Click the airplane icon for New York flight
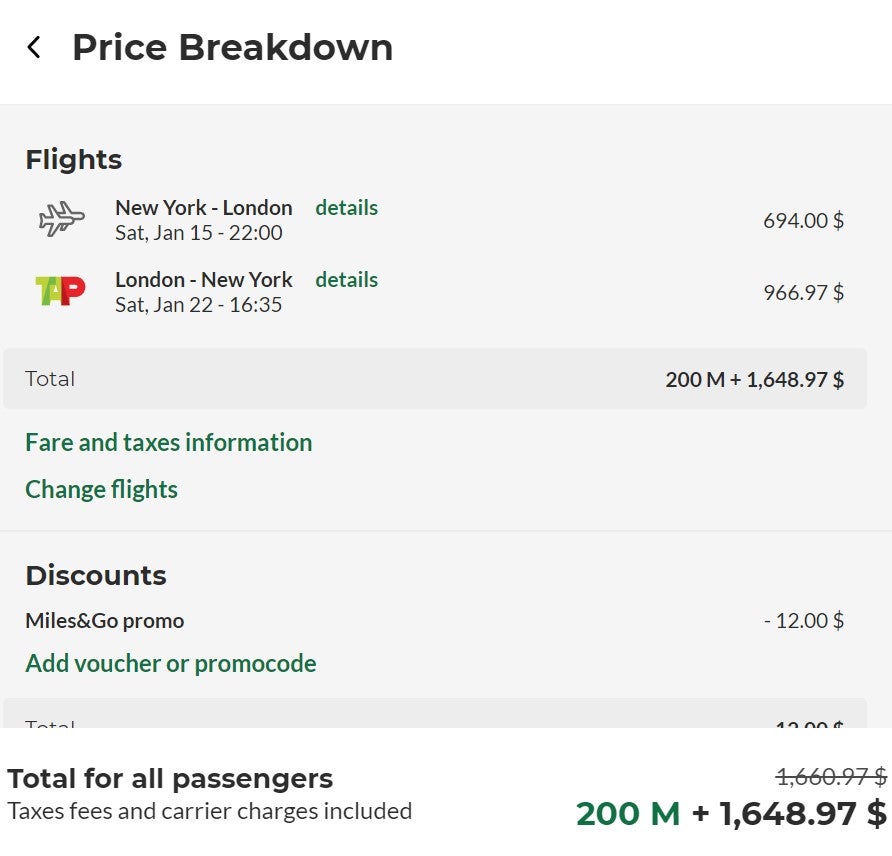Viewport: 892px width, 856px height. tap(61, 219)
